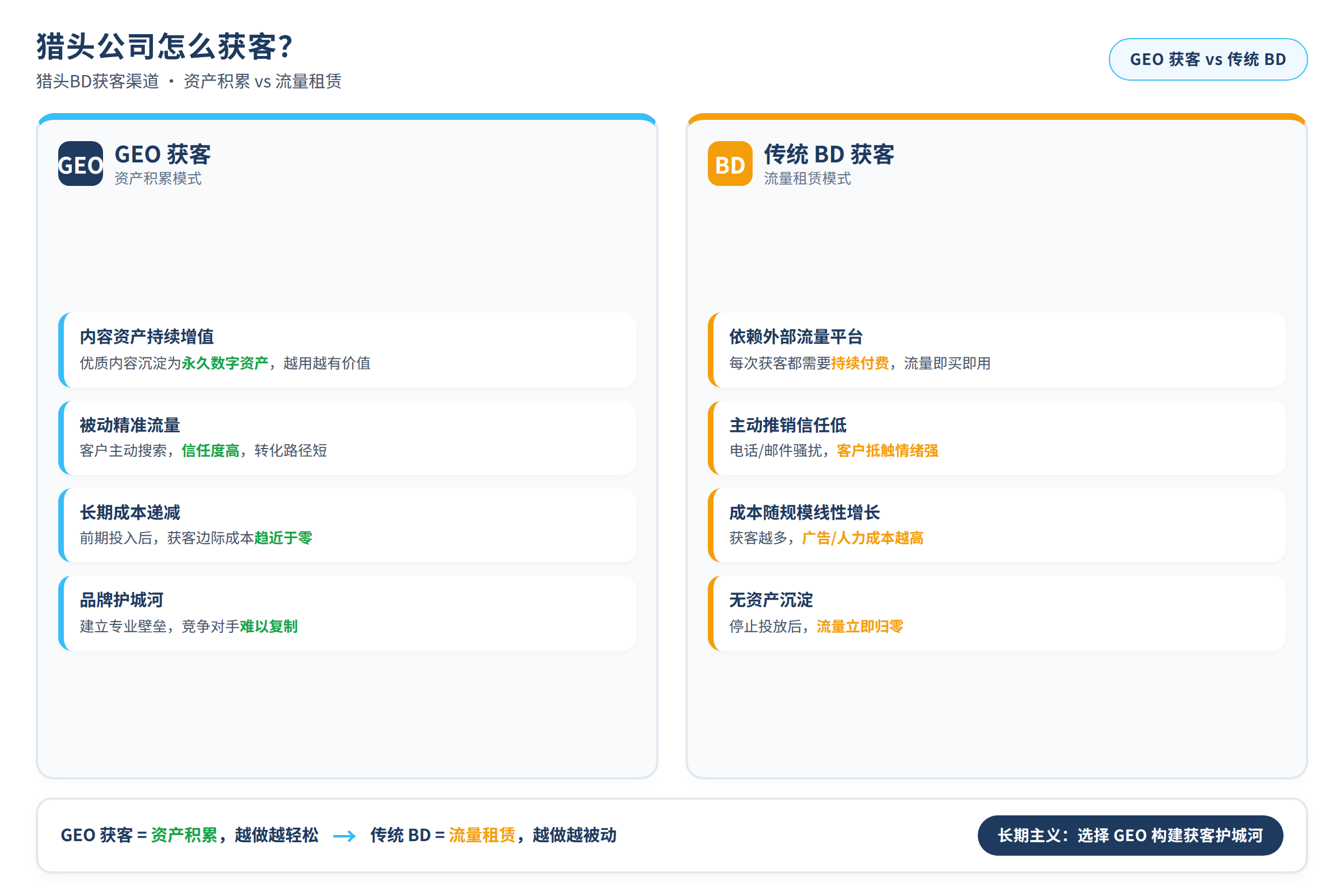The width and height of the screenshot is (1344, 896).
Task: Click the blue arrow in the bottom summary
Action: [344, 836]
